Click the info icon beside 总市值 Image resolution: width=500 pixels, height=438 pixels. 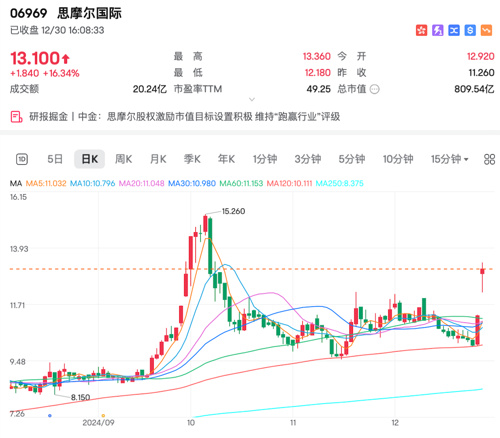tap(375, 89)
